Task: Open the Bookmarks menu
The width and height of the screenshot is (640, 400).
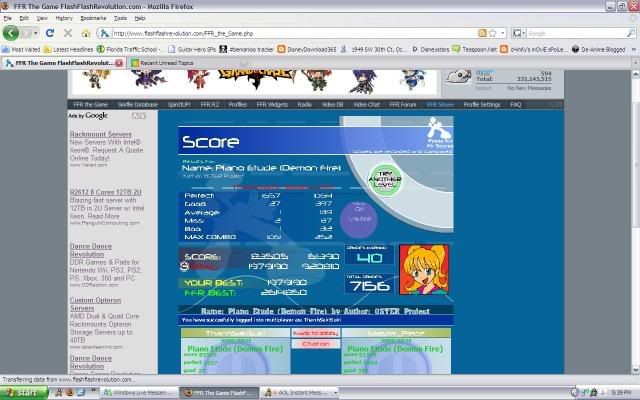Action: click(x=92, y=18)
